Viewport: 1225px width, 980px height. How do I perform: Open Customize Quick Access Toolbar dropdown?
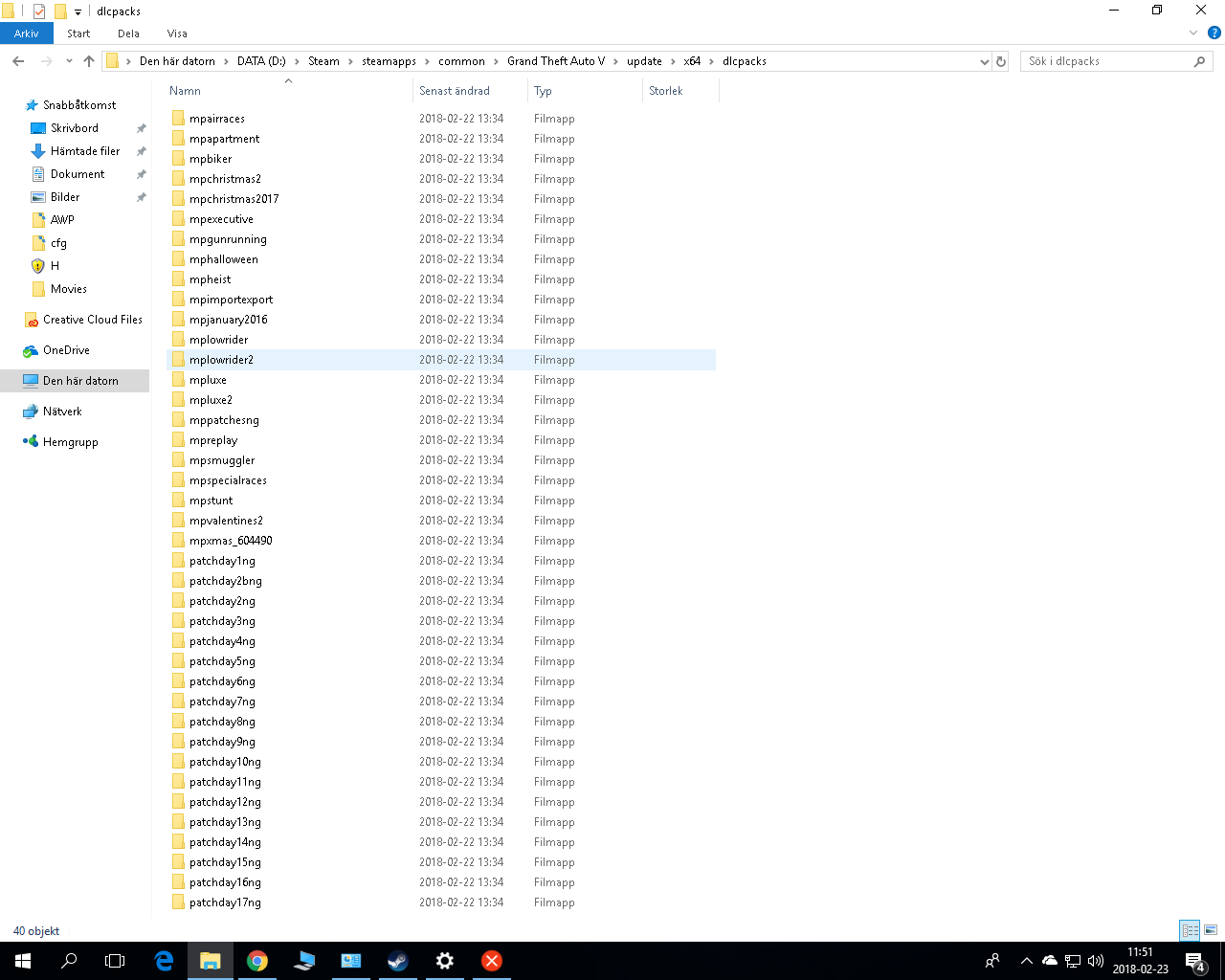click(78, 12)
